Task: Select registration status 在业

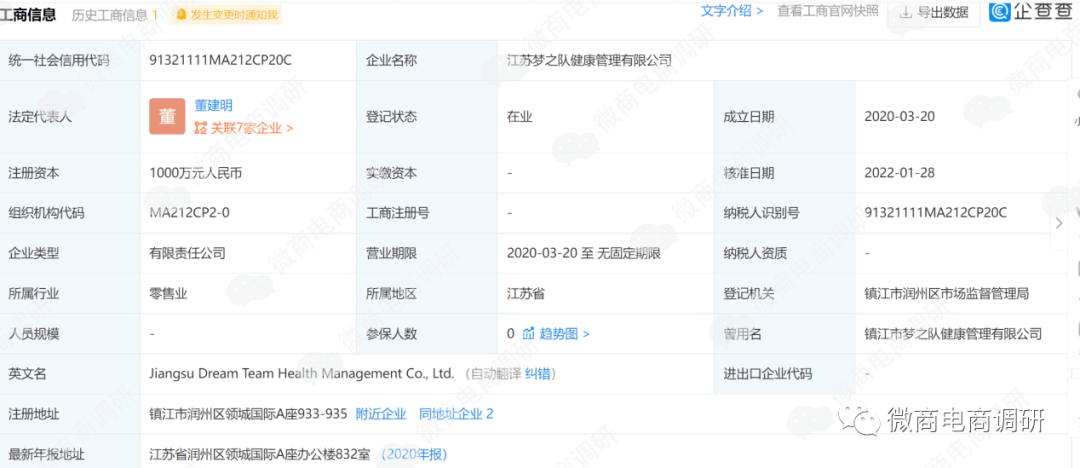Action: point(519,116)
